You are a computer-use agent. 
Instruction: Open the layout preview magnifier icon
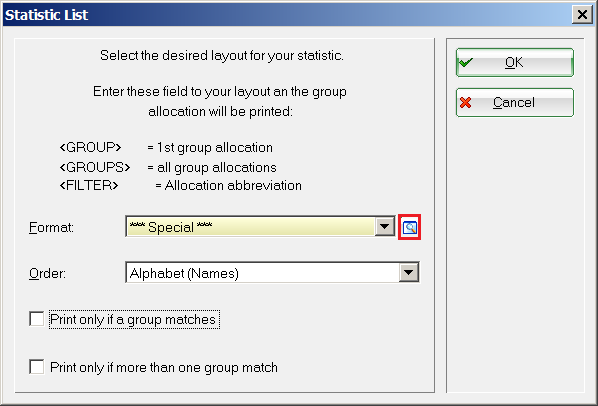coord(410,228)
